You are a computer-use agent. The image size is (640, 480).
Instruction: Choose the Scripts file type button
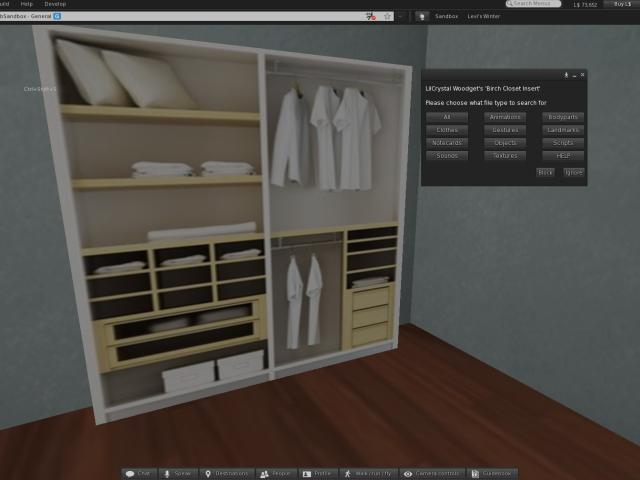coord(563,143)
